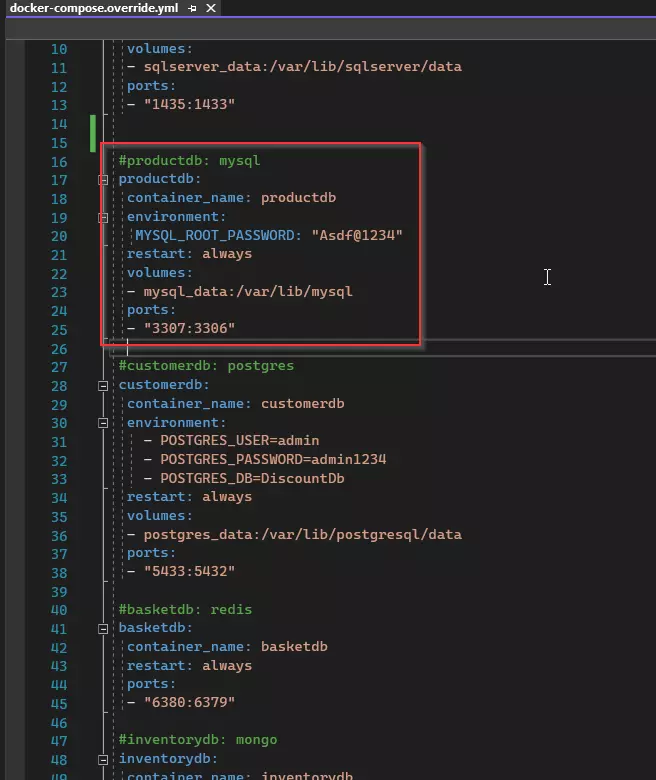Click the #customerdb: postgres comment

pyautogui.click(x=206, y=366)
